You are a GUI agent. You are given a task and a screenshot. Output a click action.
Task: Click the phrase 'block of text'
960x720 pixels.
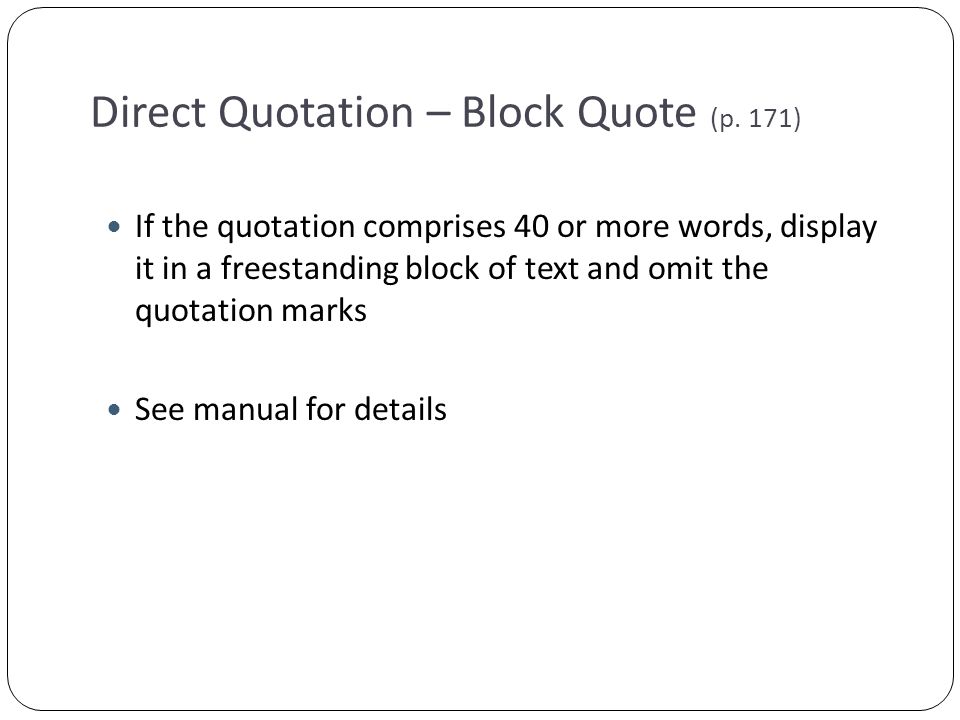[x=492, y=269]
